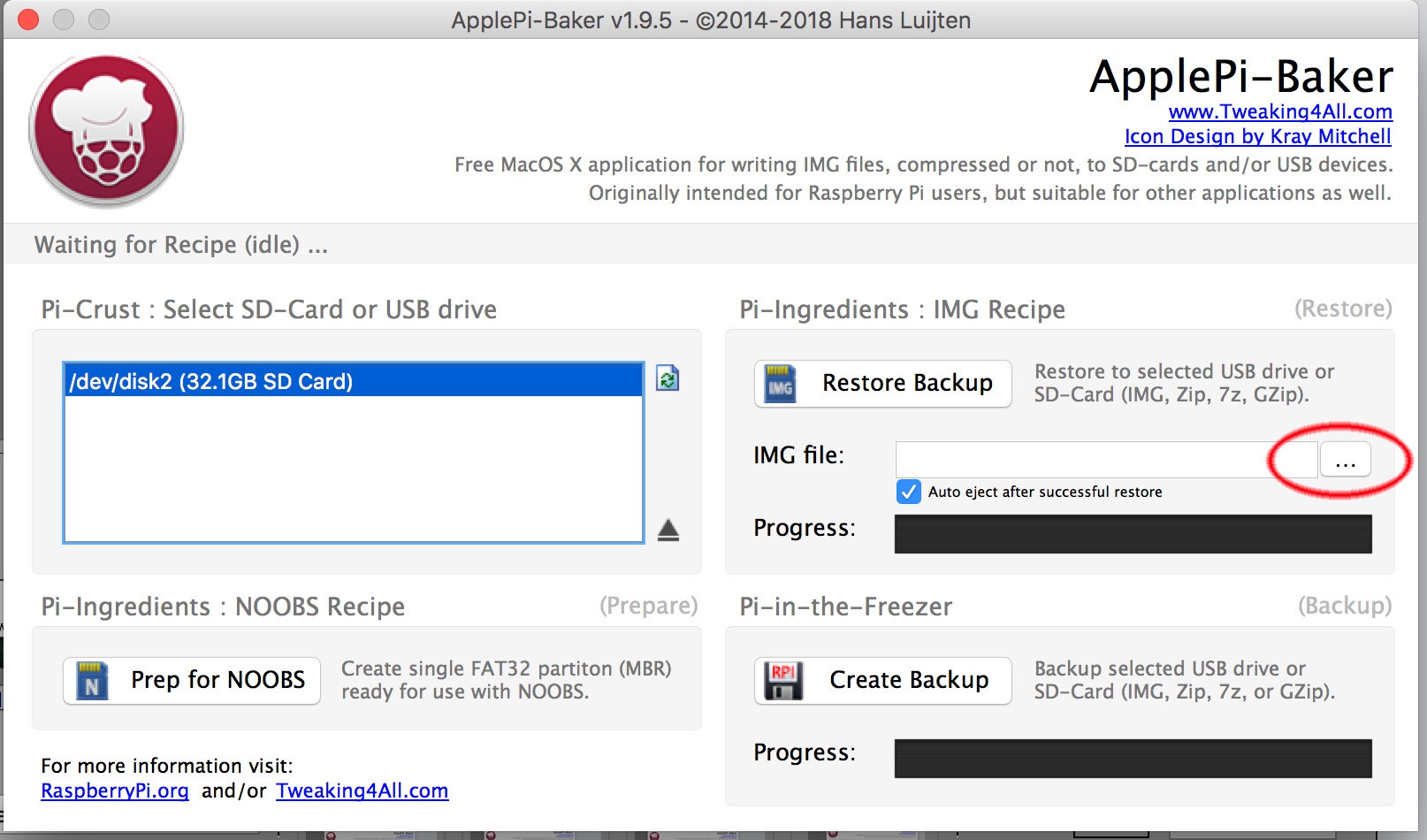This screenshot has height=840, width=1427.
Task: Select /dev/disk2 32.1GB SD Card
Action: [x=354, y=381]
